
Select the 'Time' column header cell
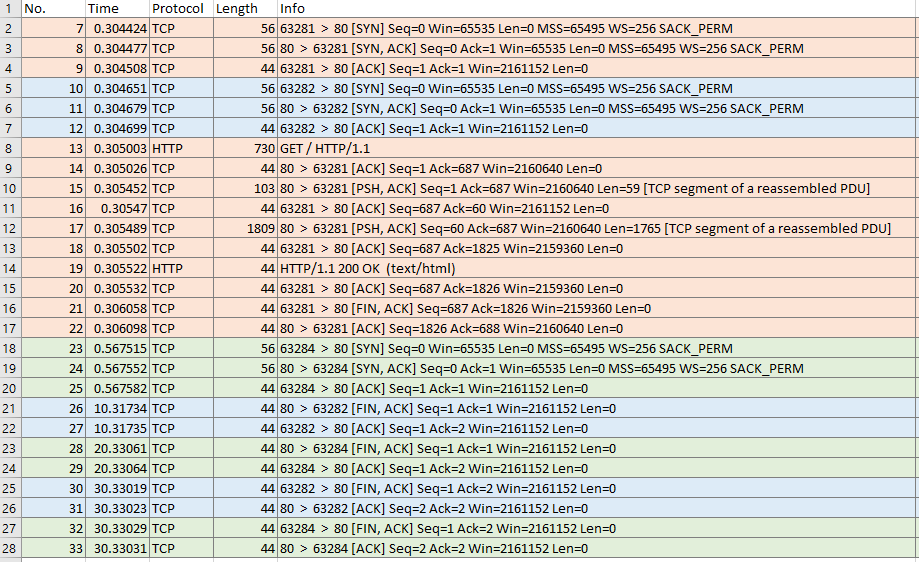(117, 9)
